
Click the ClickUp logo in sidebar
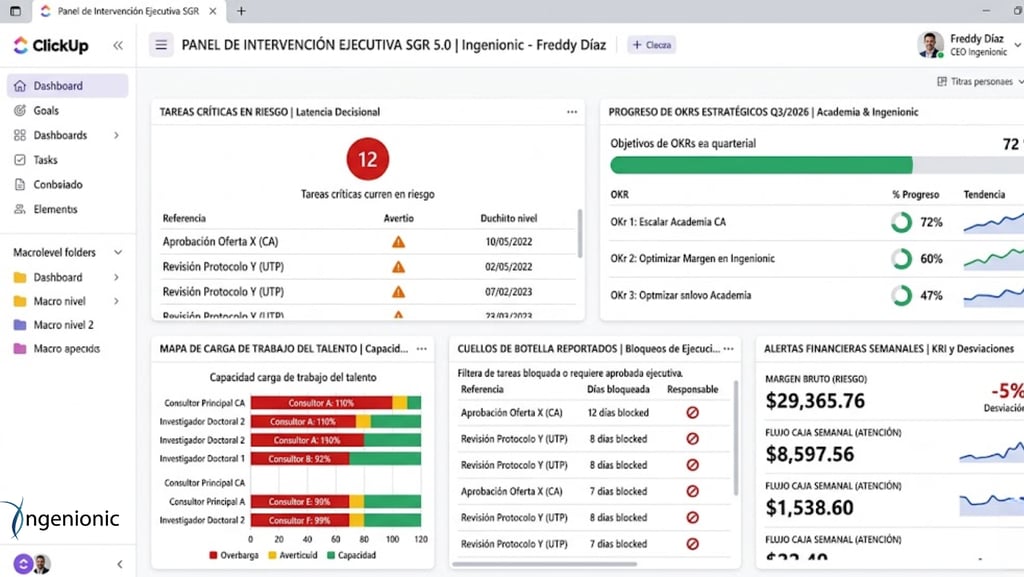(x=50, y=45)
